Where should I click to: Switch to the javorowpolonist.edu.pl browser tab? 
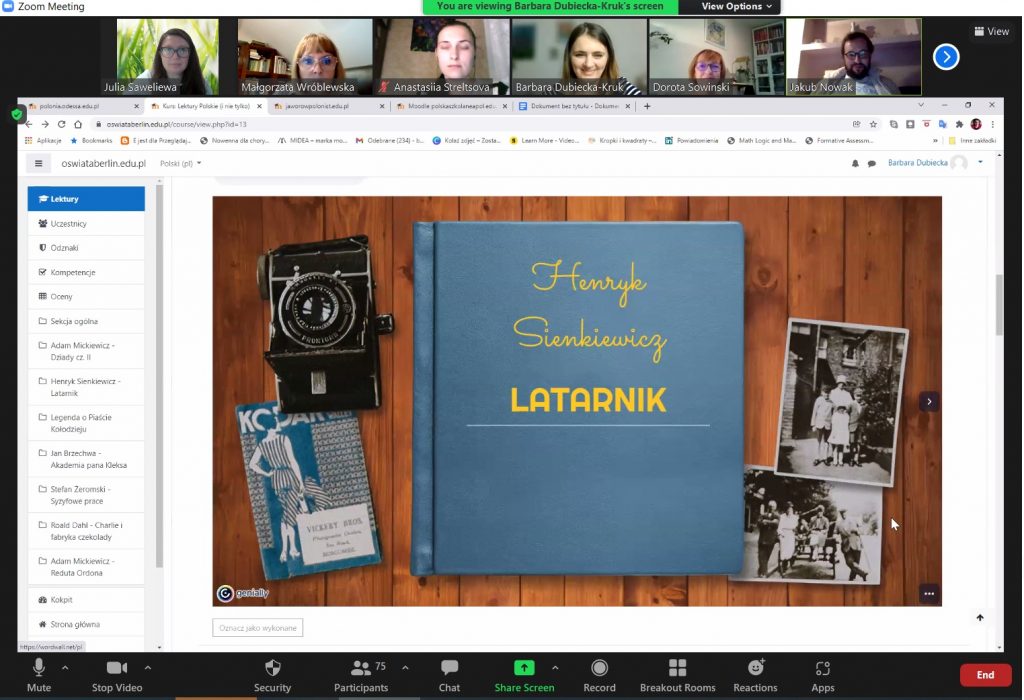pyautogui.click(x=320, y=106)
